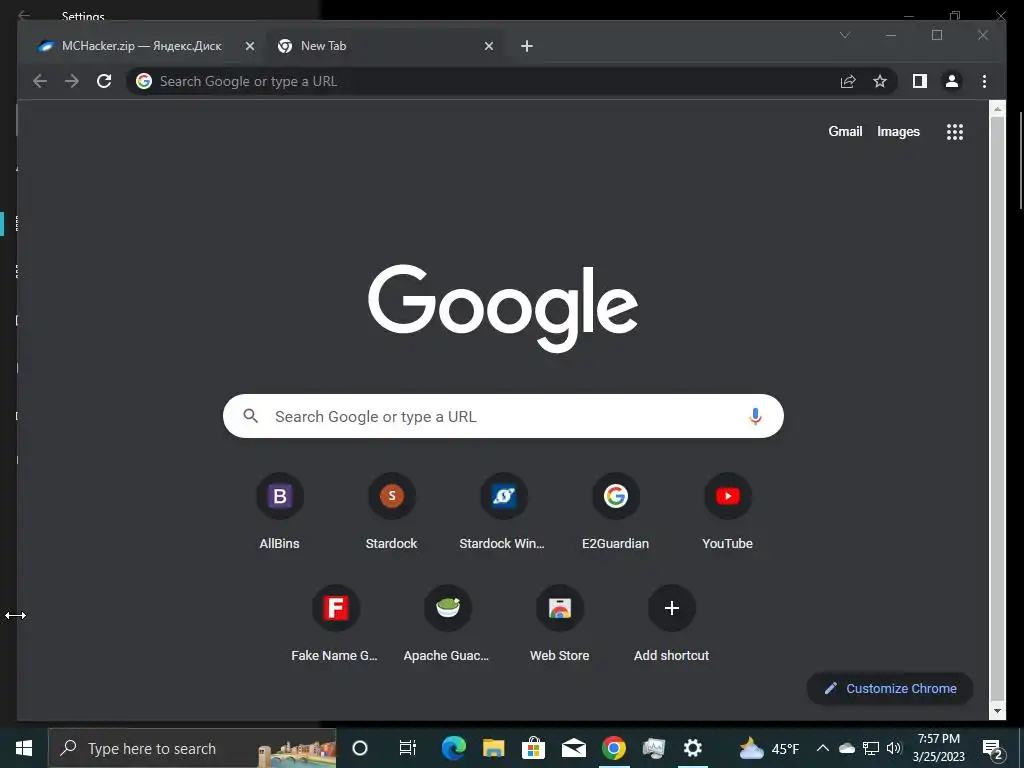1024x768 pixels.
Task: Bookmark this tab with the star icon
Action: (x=880, y=81)
